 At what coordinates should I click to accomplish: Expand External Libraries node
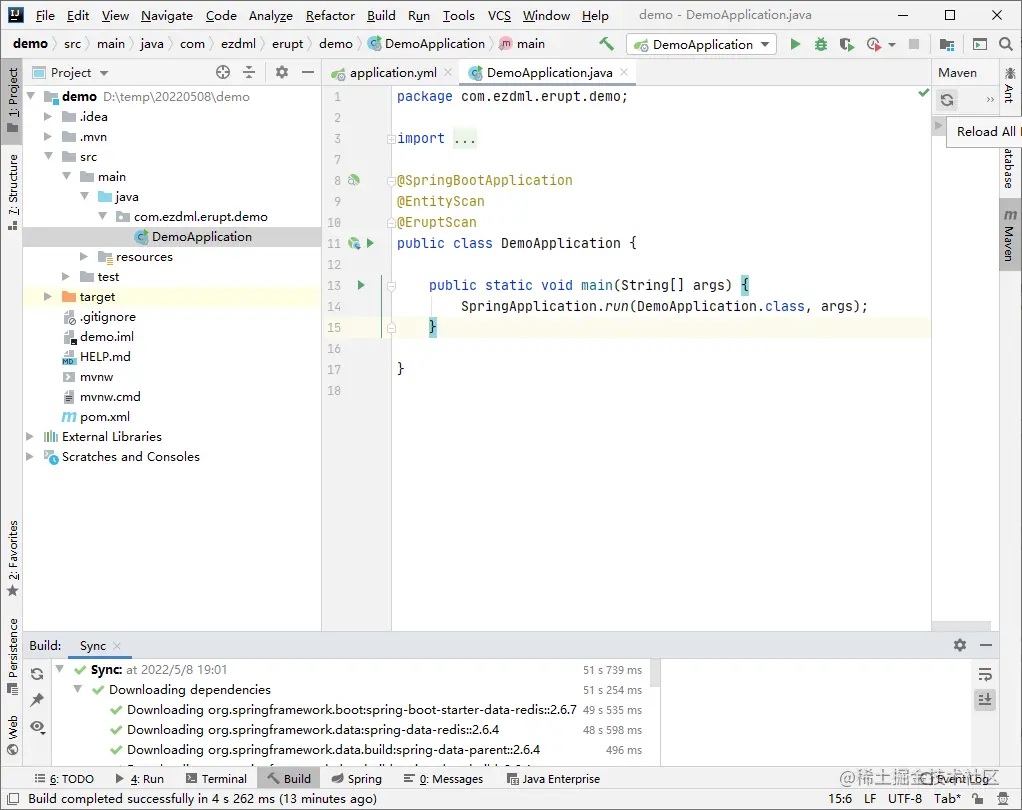[29, 437]
